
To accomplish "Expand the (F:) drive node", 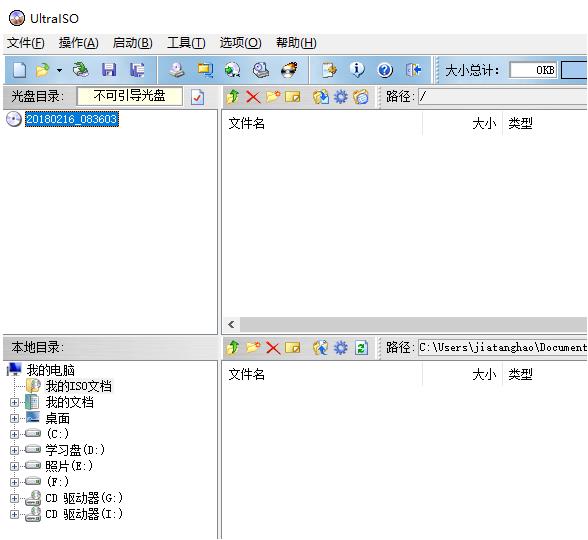I will click(x=14, y=482).
